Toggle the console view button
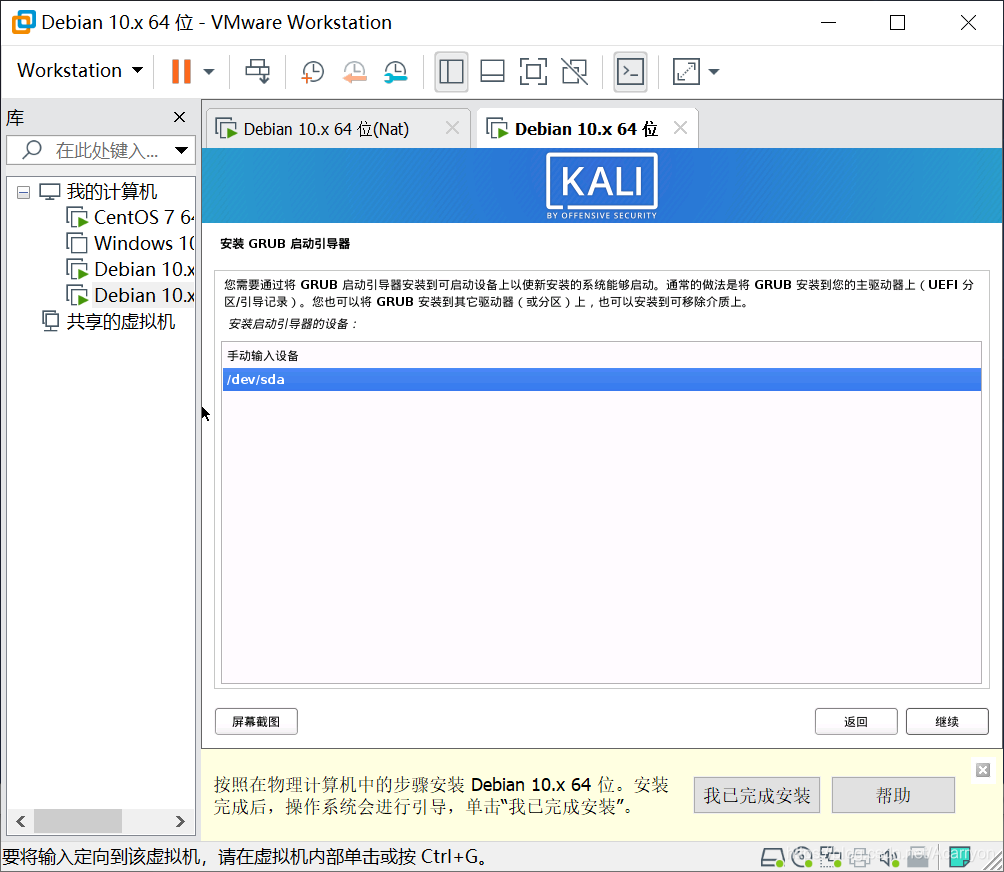Image resolution: width=1004 pixels, height=872 pixels. tap(630, 71)
